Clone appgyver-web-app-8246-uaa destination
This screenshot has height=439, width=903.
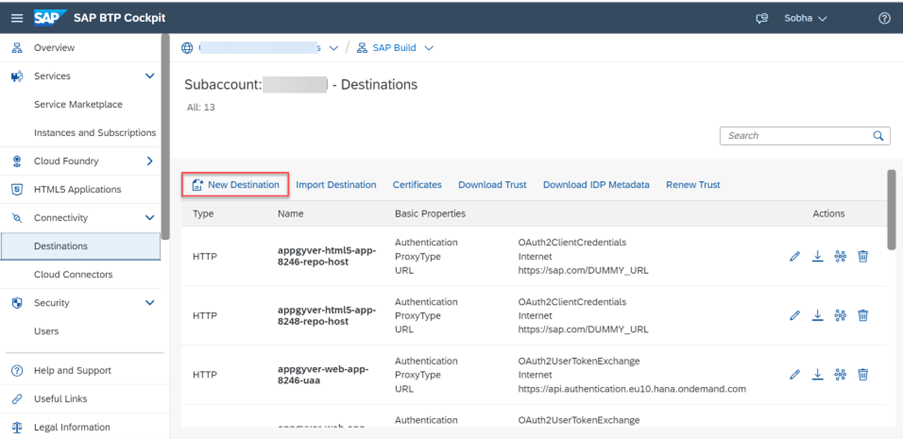click(840, 374)
